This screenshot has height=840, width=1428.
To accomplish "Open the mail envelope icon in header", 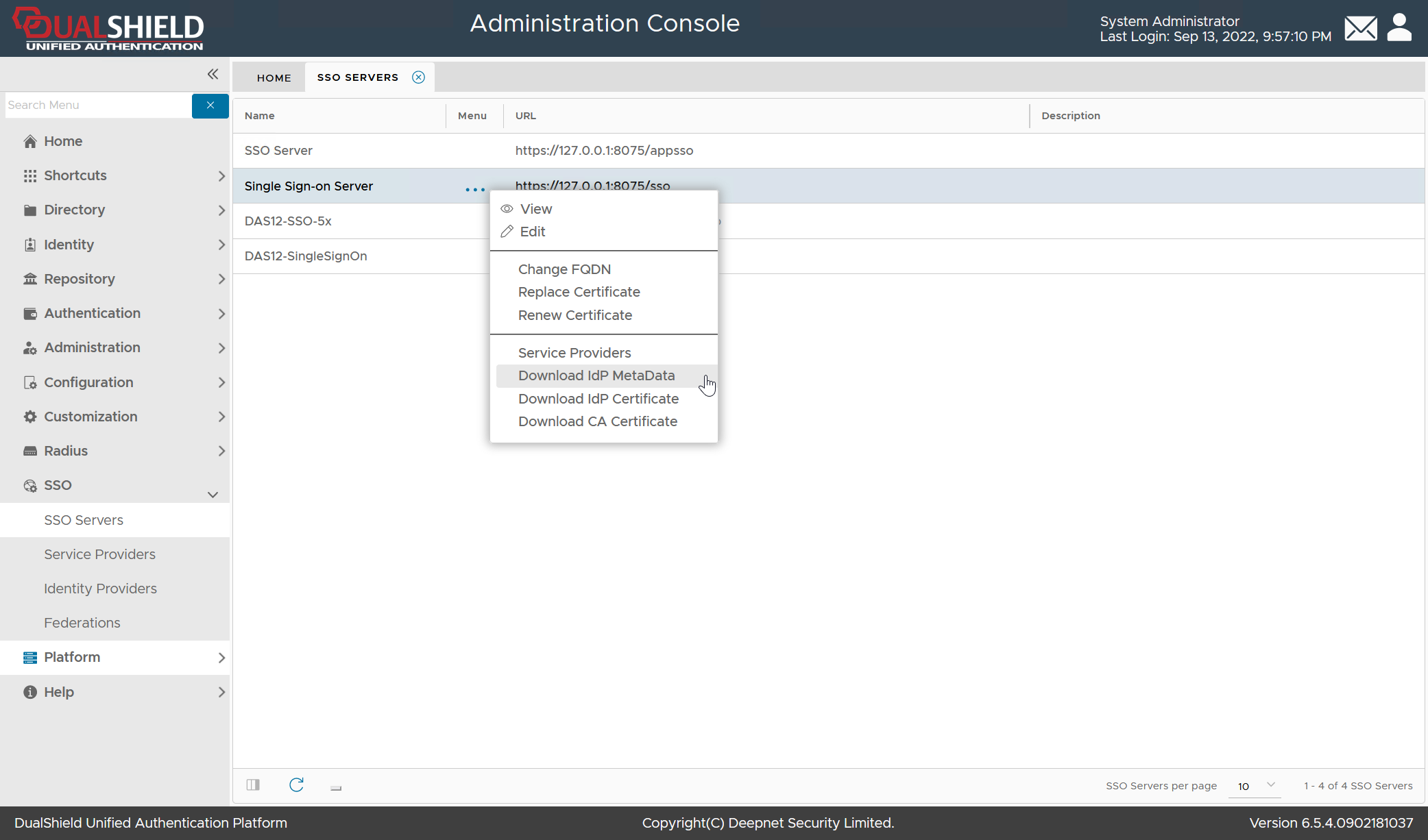I will coord(1360,29).
